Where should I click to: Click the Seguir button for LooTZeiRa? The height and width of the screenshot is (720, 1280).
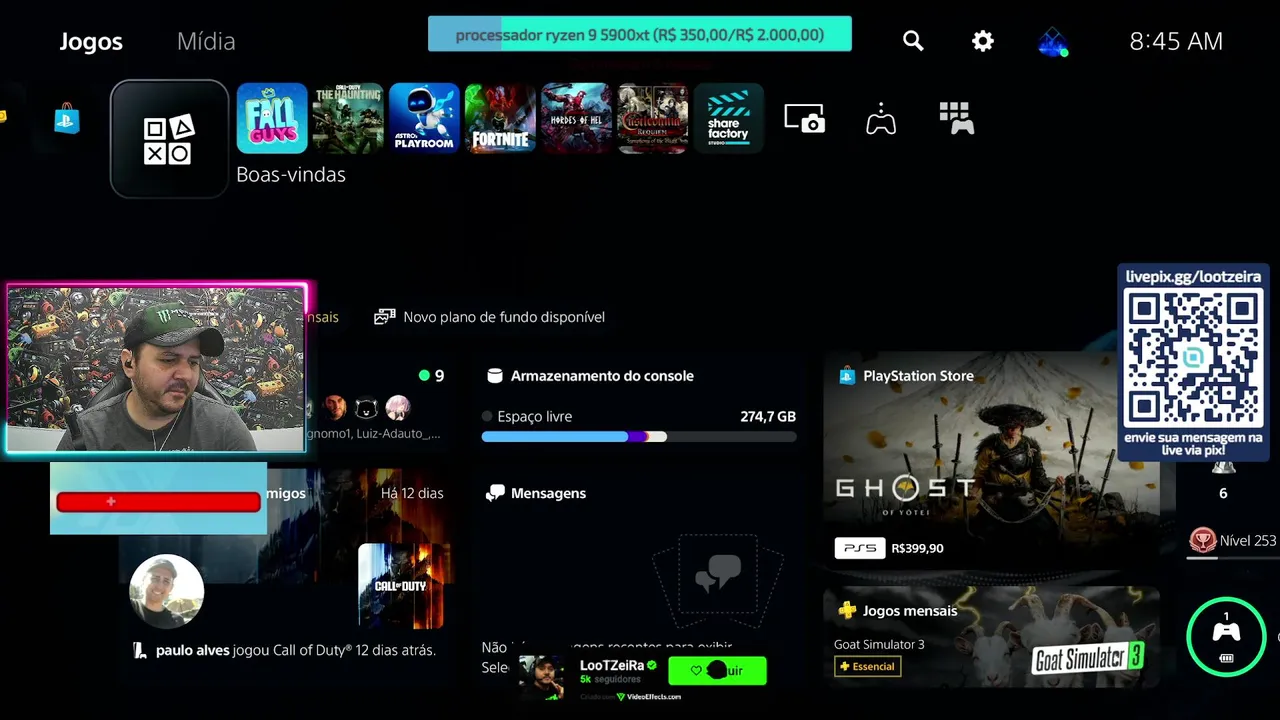tap(717, 671)
